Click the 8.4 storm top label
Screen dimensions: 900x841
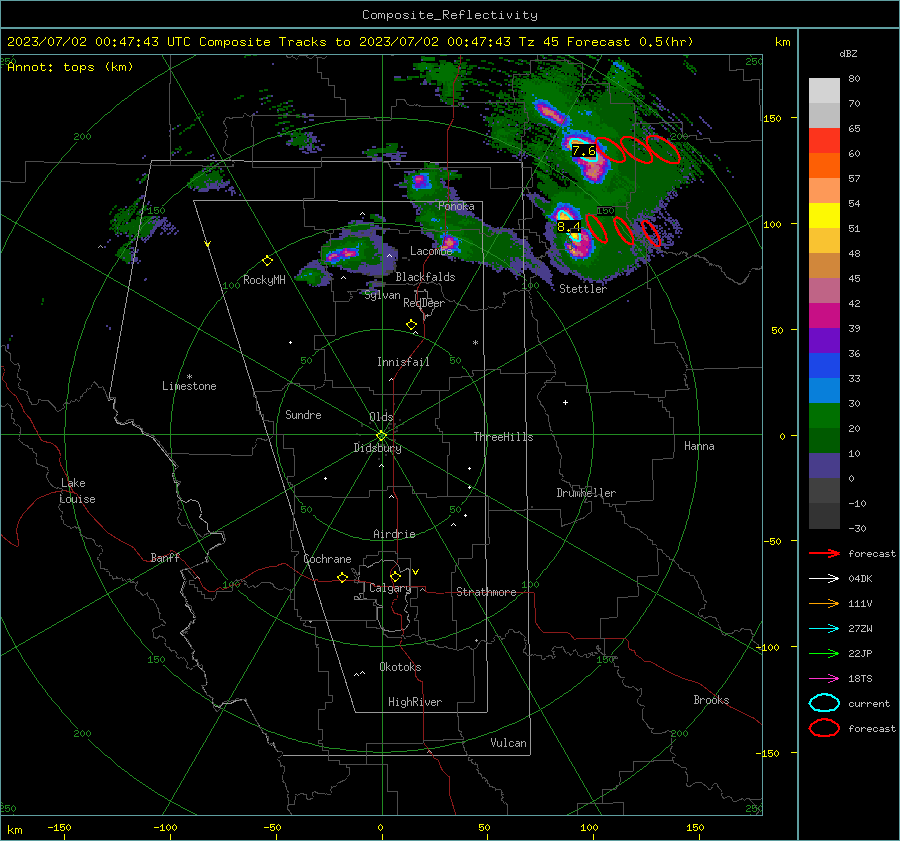click(569, 226)
